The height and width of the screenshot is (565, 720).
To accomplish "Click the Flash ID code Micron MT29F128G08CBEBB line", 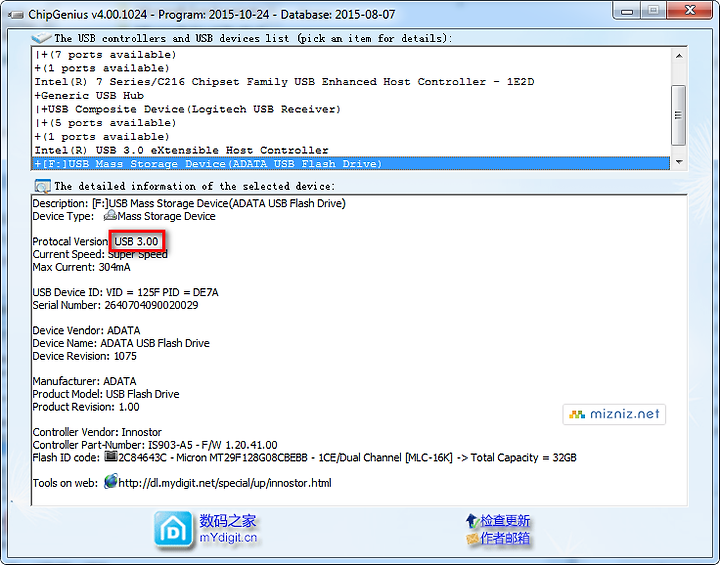I will point(304,458).
